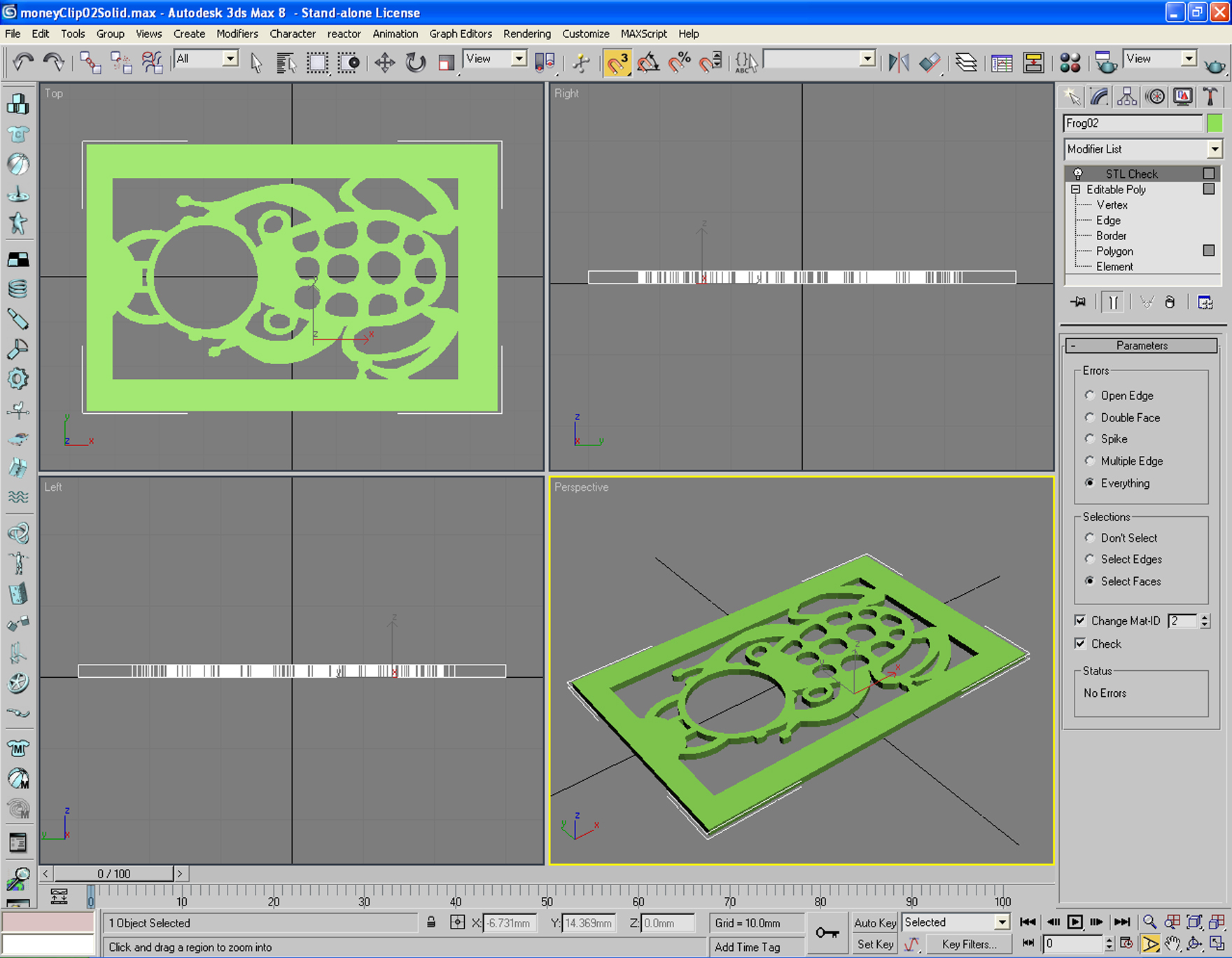Select the Select and Link tool
The height and width of the screenshot is (958, 1232).
[90, 62]
